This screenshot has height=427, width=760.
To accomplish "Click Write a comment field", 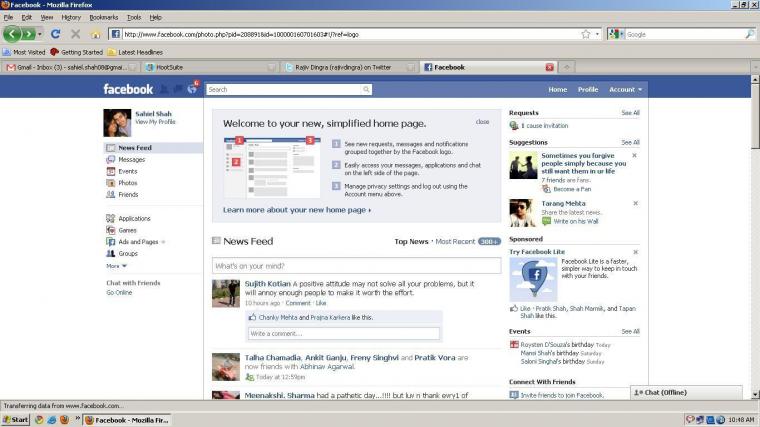I will [x=344, y=333].
